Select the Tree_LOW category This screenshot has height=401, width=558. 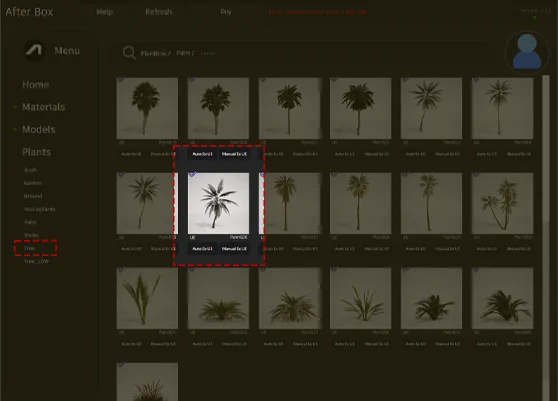(36, 261)
